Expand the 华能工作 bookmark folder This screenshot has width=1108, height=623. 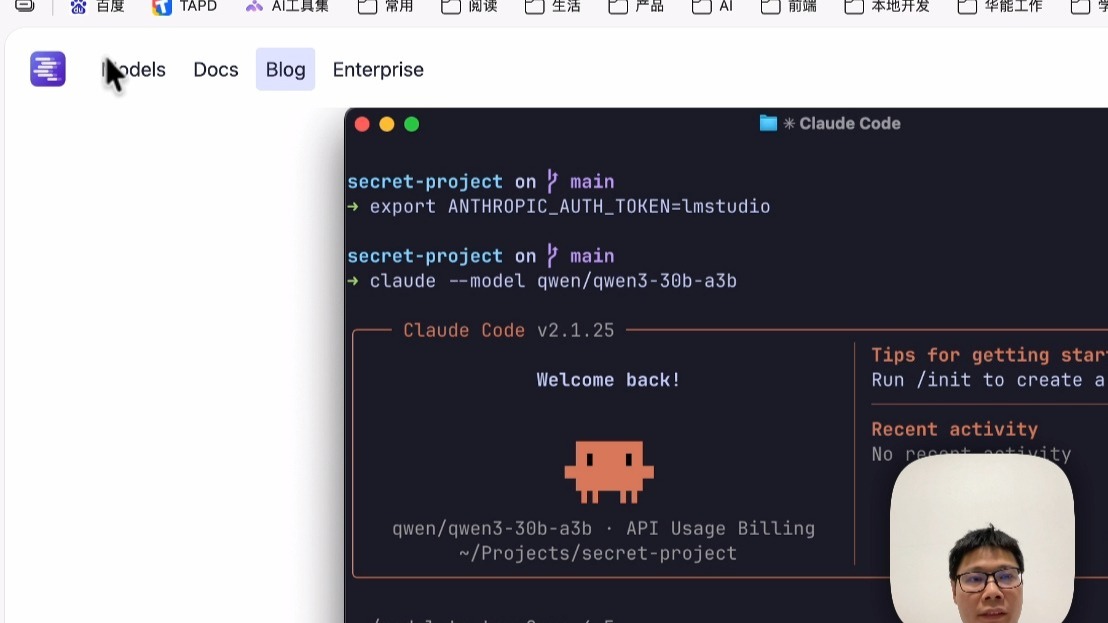pyautogui.click(x=1000, y=6)
